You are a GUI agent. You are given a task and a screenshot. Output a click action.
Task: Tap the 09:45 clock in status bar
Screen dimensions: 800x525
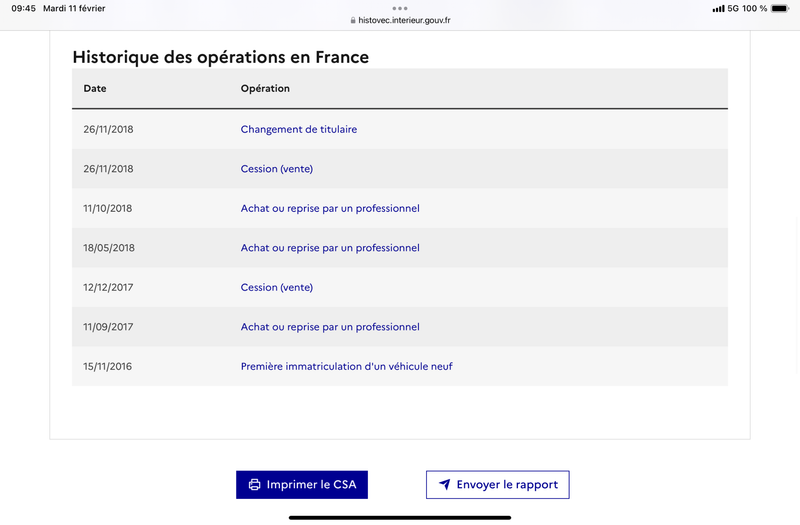[x=23, y=9]
